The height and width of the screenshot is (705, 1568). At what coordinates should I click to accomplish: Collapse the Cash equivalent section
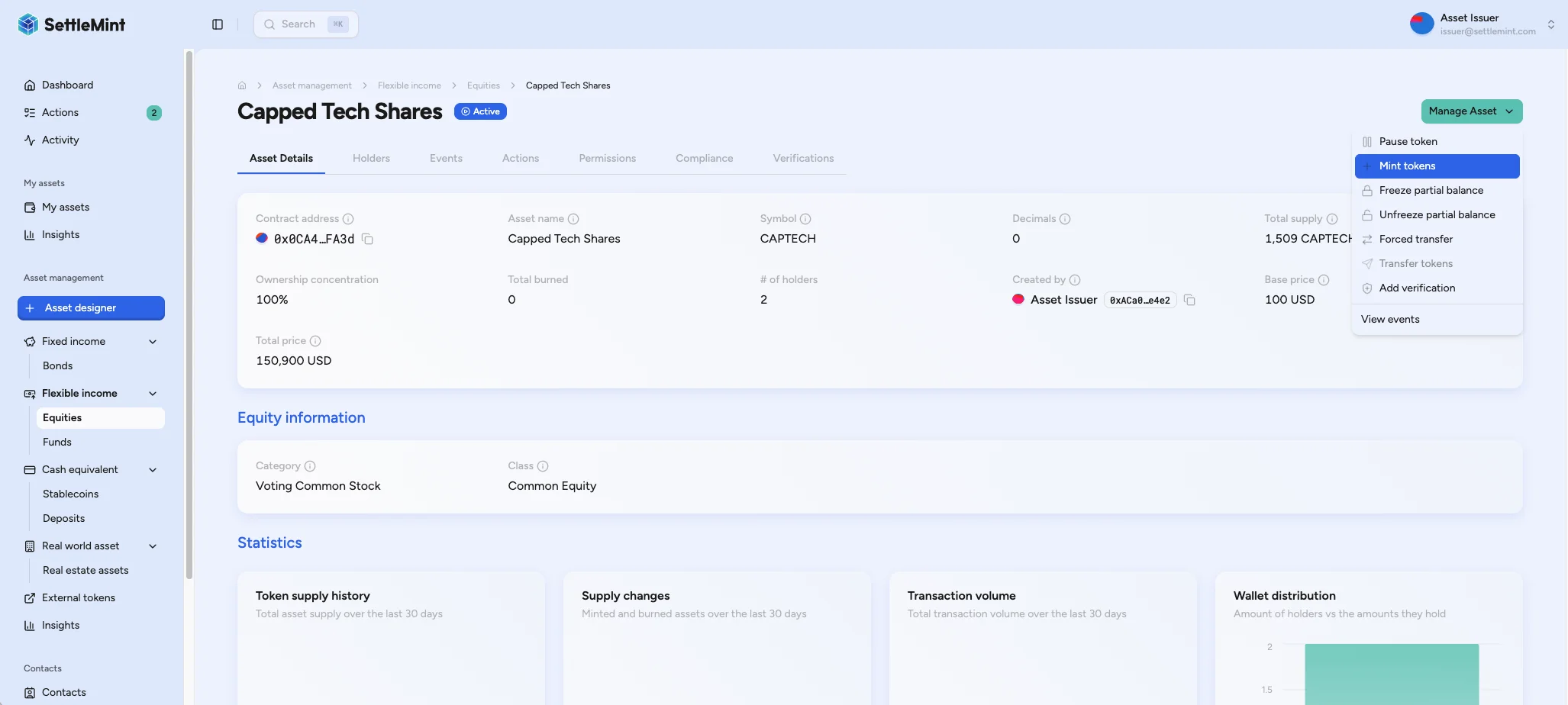pyautogui.click(x=153, y=470)
